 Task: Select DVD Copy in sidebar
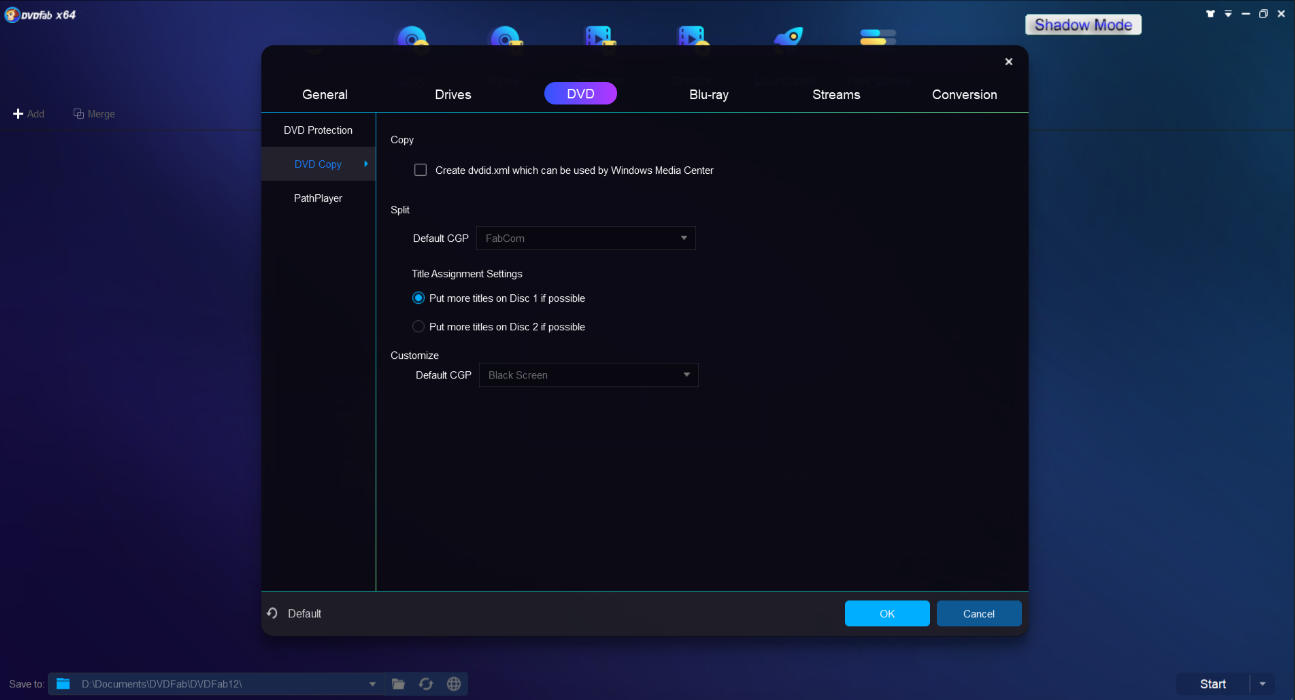click(318, 164)
